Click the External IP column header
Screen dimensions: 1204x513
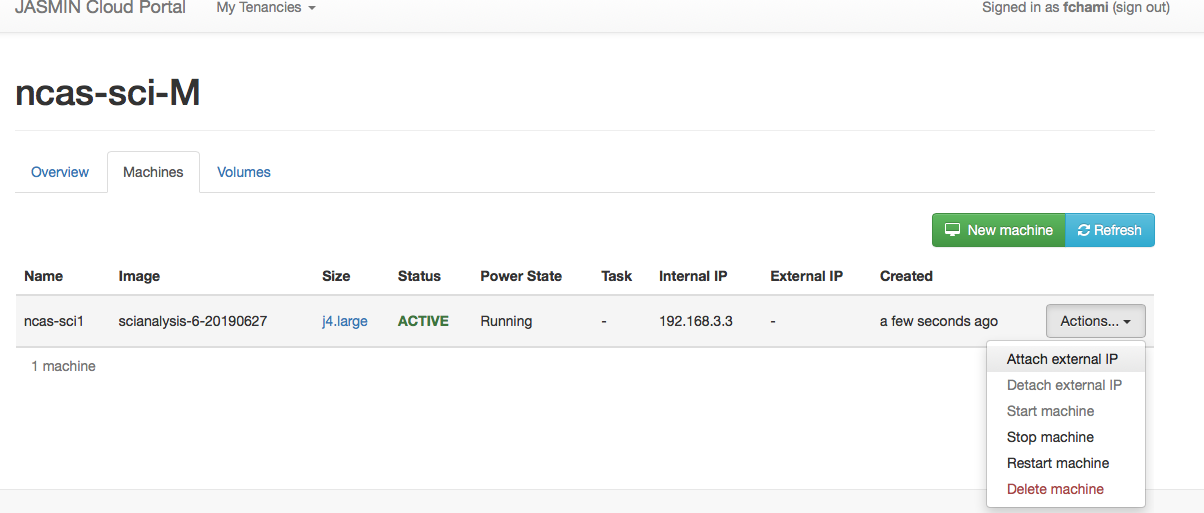pos(807,276)
